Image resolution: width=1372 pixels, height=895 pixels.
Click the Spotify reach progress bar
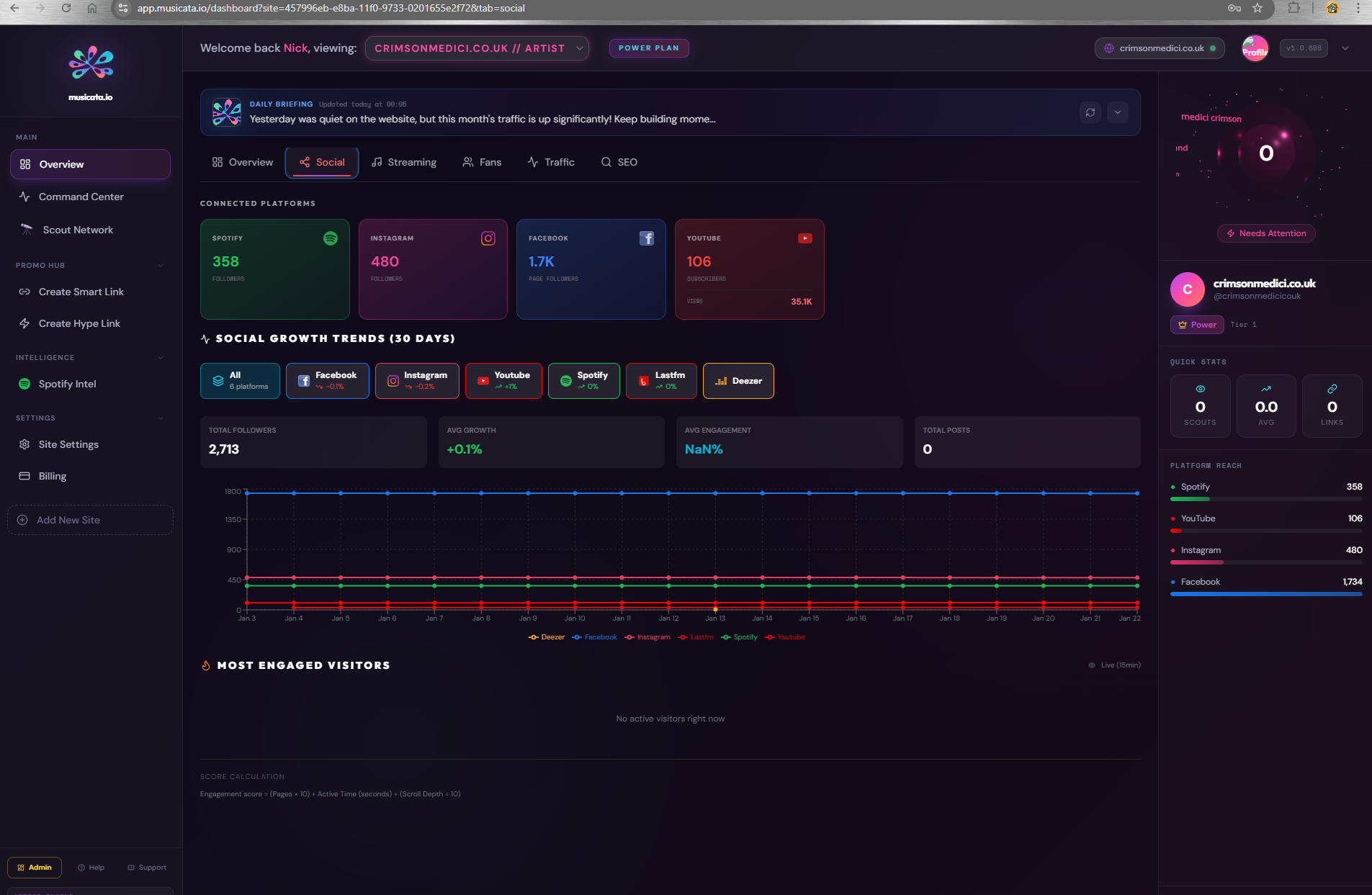[1266, 499]
